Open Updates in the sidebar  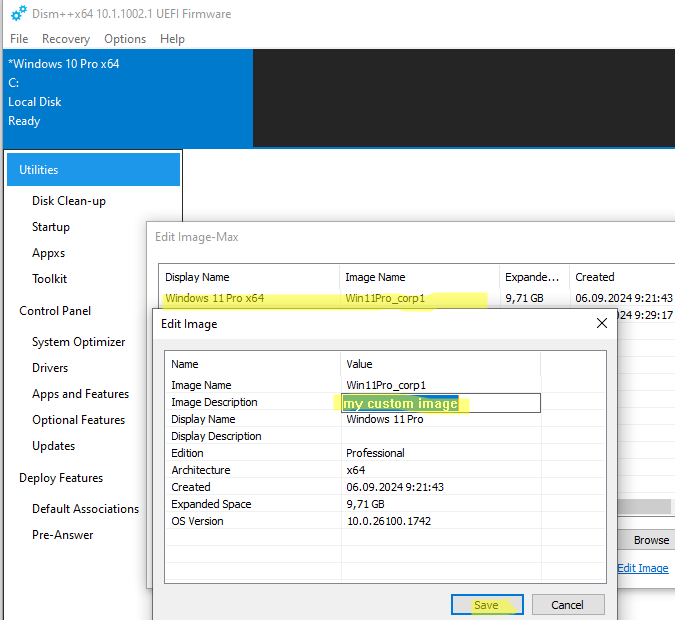pyautogui.click(x=53, y=446)
